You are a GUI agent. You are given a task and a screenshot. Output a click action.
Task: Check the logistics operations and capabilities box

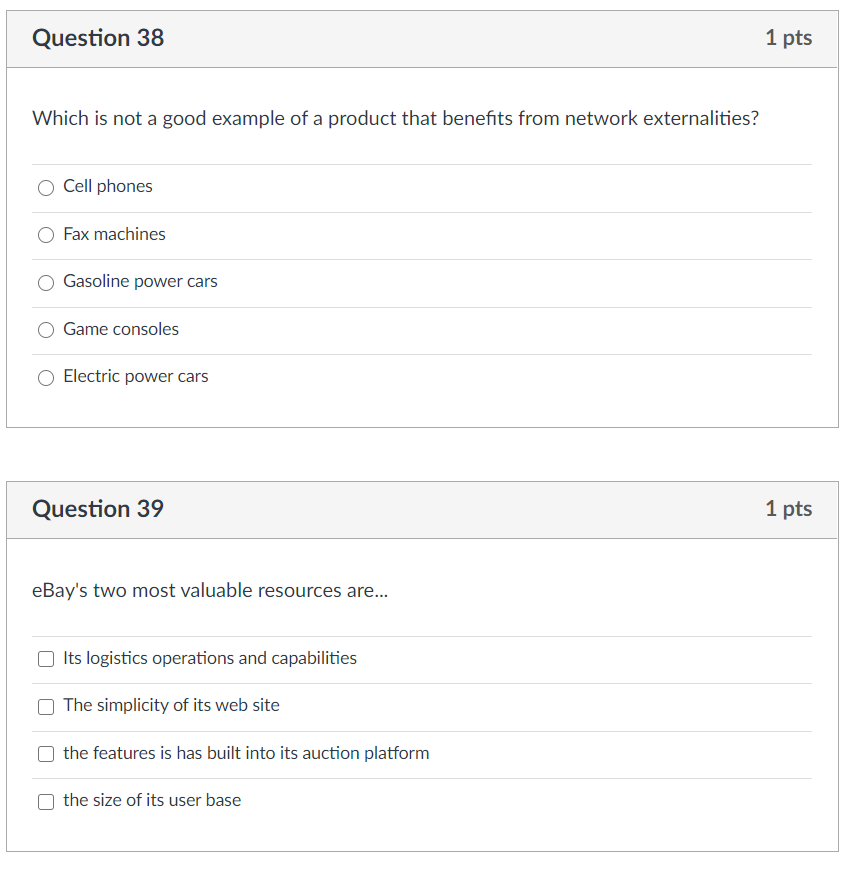[46, 660]
